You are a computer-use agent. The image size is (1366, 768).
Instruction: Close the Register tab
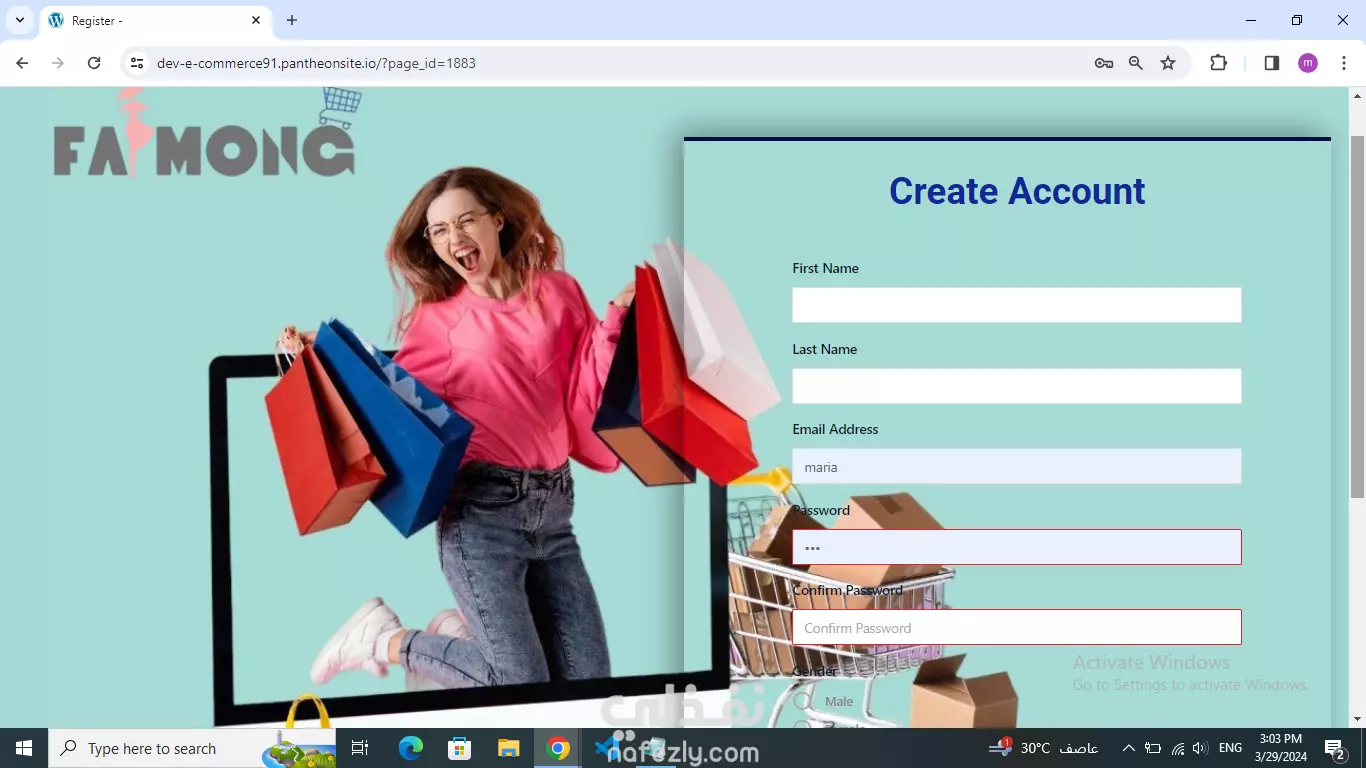[x=256, y=20]
